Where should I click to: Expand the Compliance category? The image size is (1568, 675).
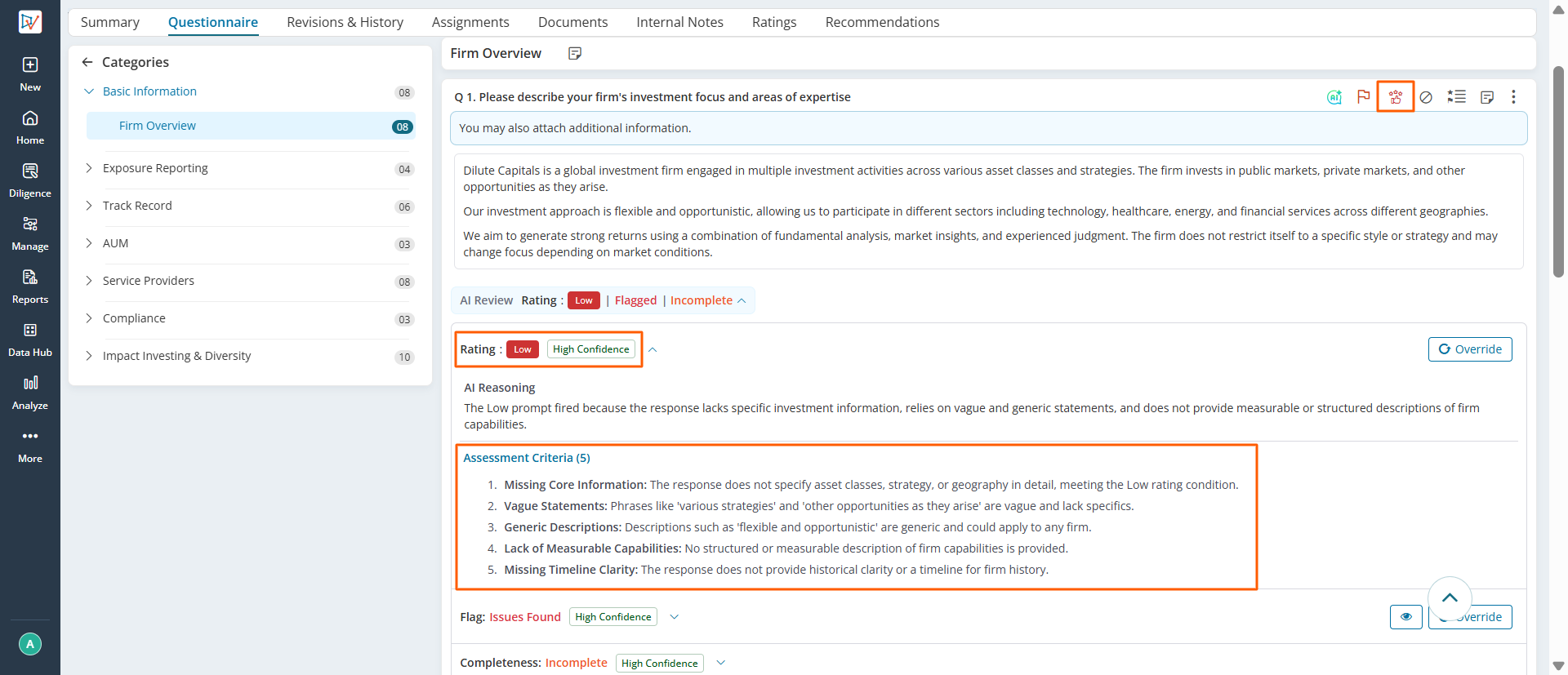pyautogui.click(x=89, y=318)
